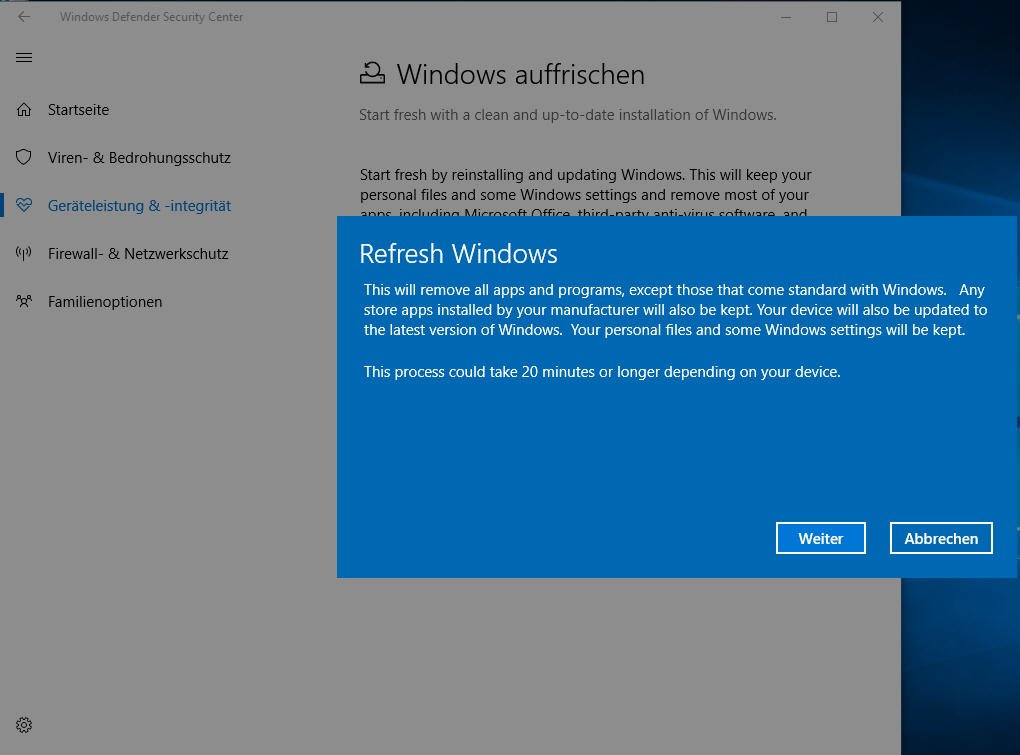Screen dimensions: 1020x755
Task: Go back with the arrow in the title bar
Action: click(x=24, y=17)
